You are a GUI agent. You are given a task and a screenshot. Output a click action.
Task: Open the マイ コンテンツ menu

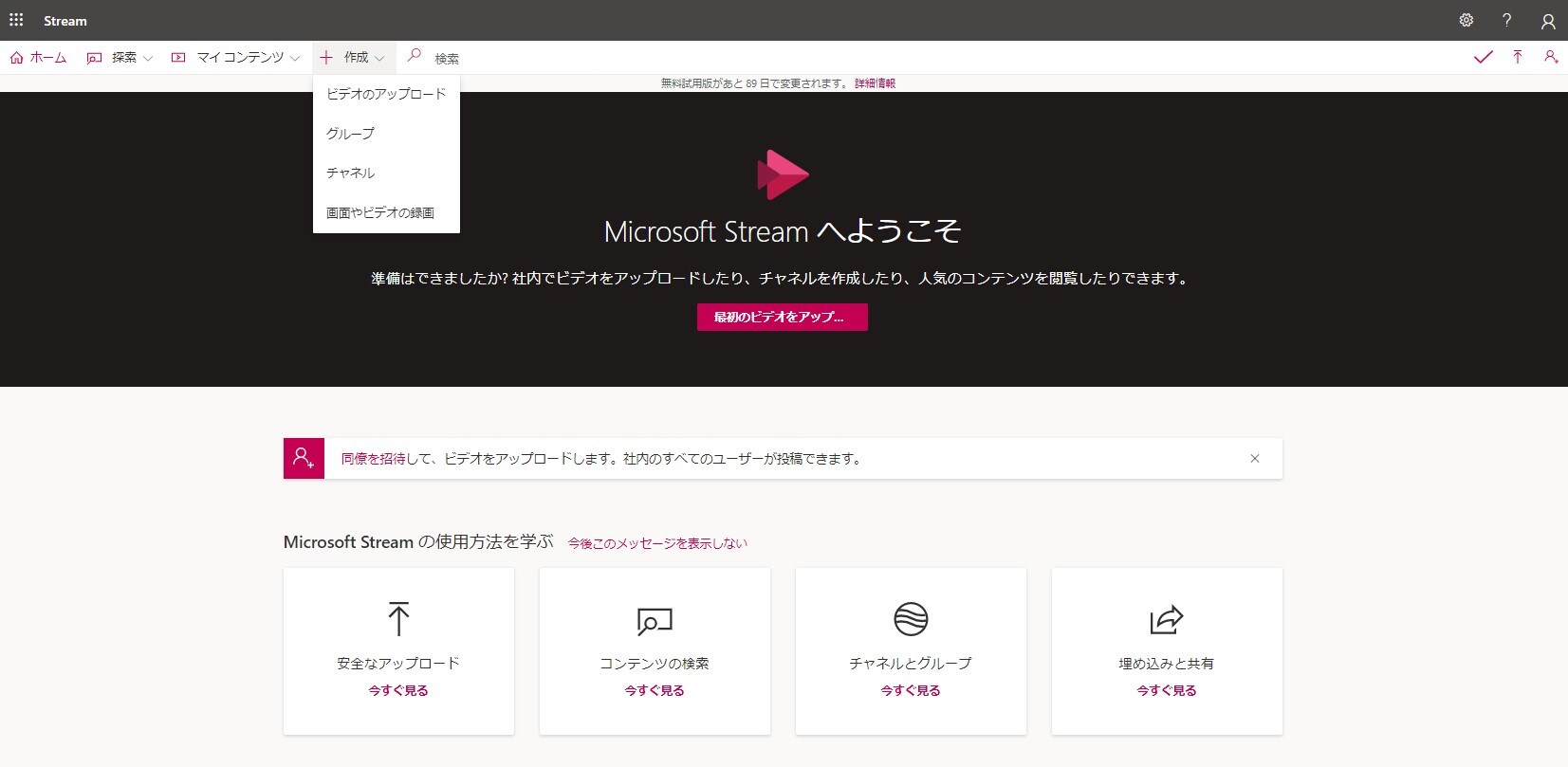click(240, 58)
